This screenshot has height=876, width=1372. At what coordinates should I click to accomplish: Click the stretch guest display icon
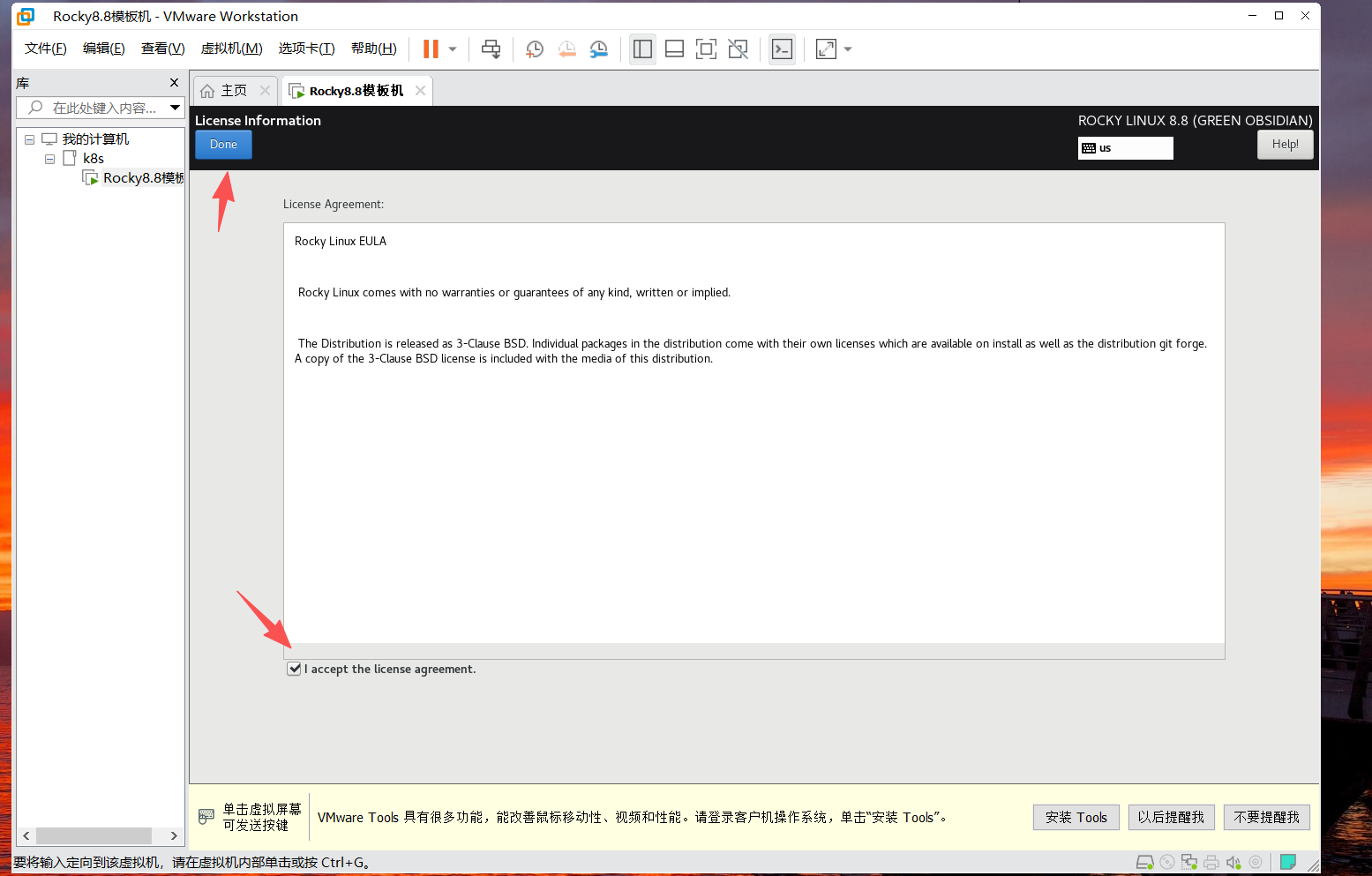pos(826,49)
